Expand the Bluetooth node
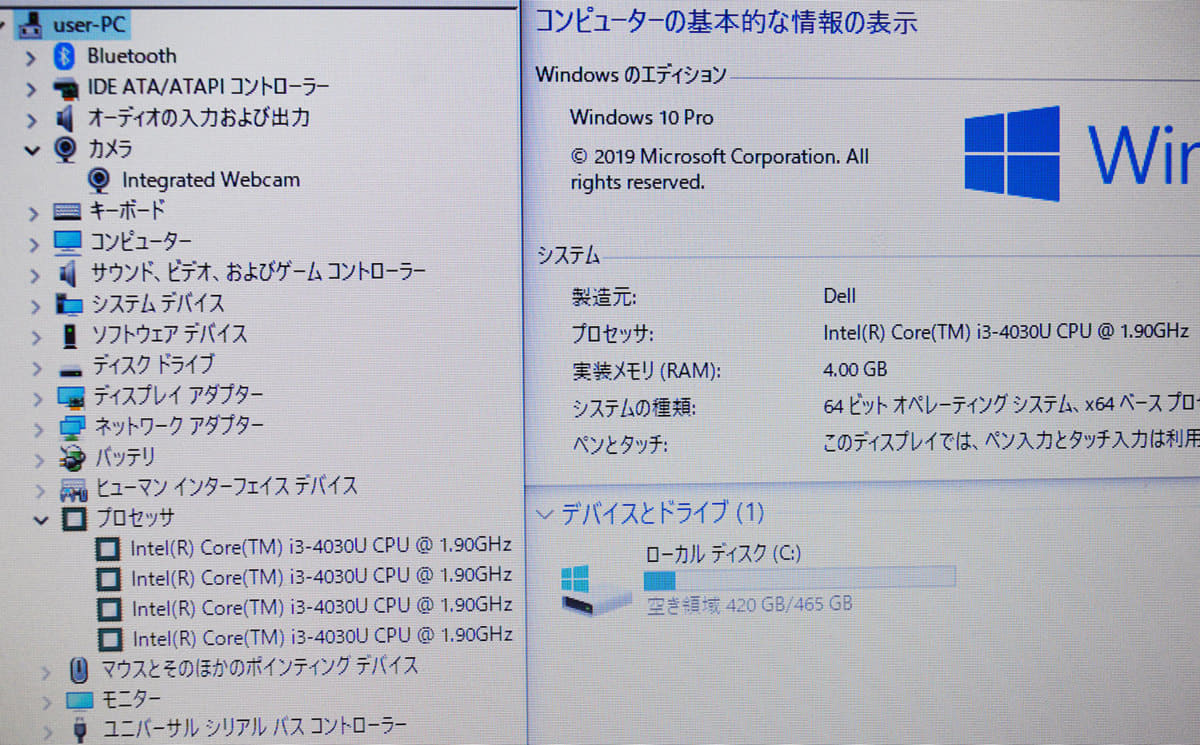Viewport: 1200px width, 745px height. pyautogui.click(x=32, y=57)
